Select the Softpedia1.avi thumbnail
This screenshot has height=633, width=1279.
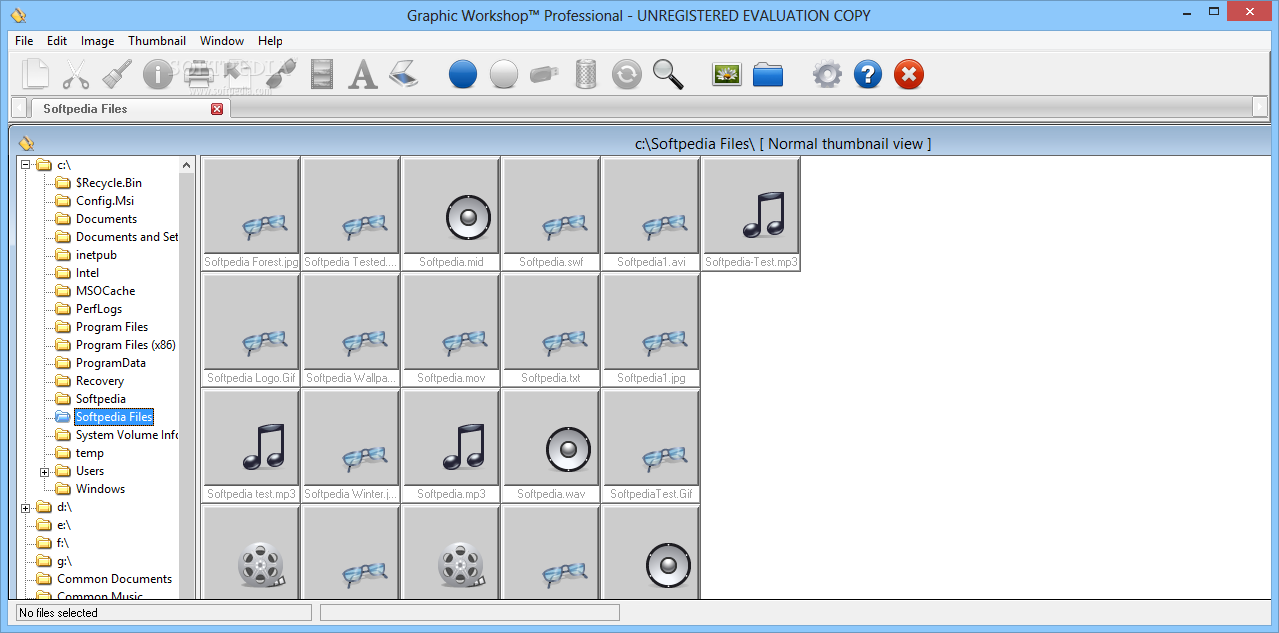651,214
